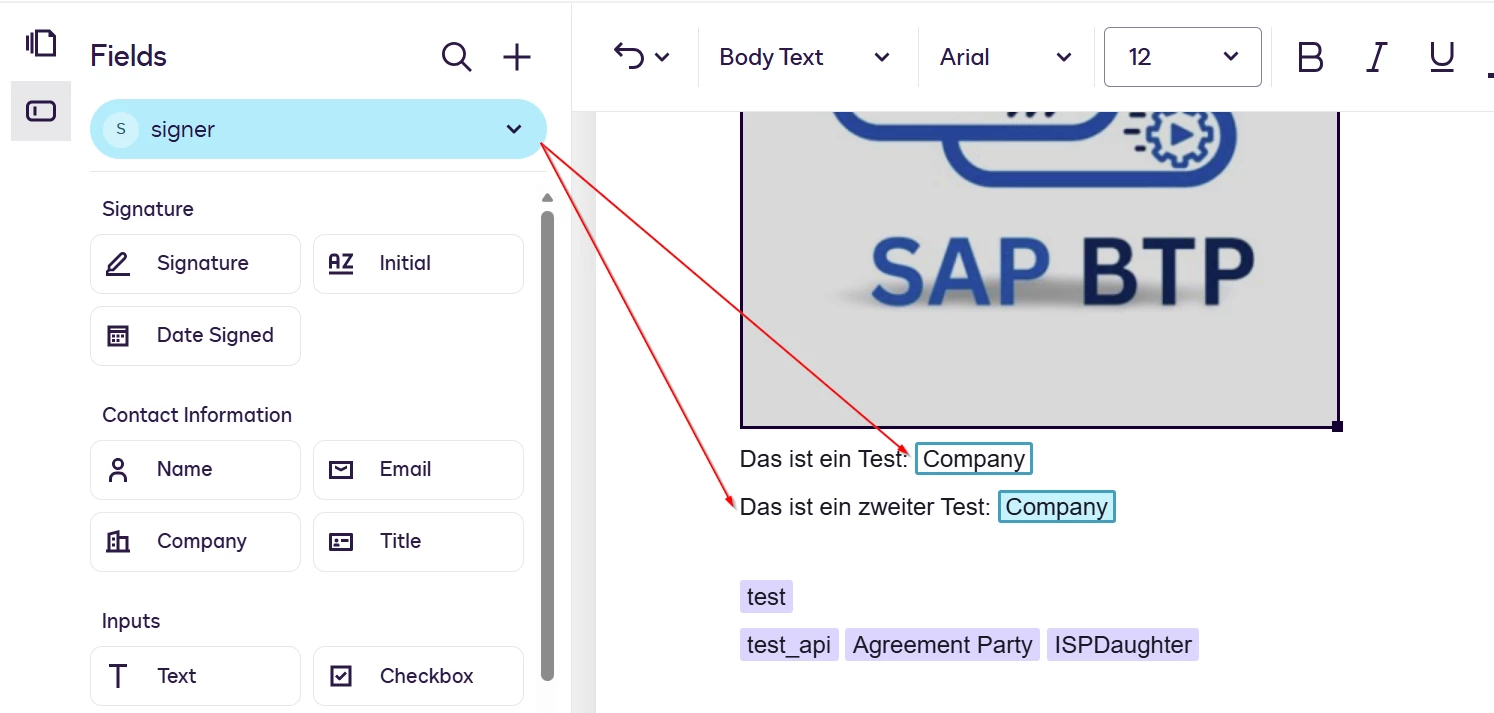Open the undo history dropdown chevron

(x=662, y=58)
